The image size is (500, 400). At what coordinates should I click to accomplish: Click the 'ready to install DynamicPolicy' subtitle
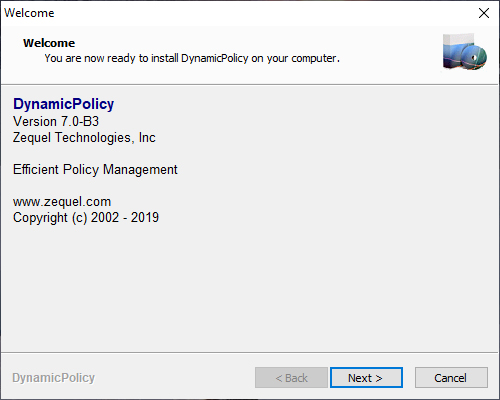192,58
